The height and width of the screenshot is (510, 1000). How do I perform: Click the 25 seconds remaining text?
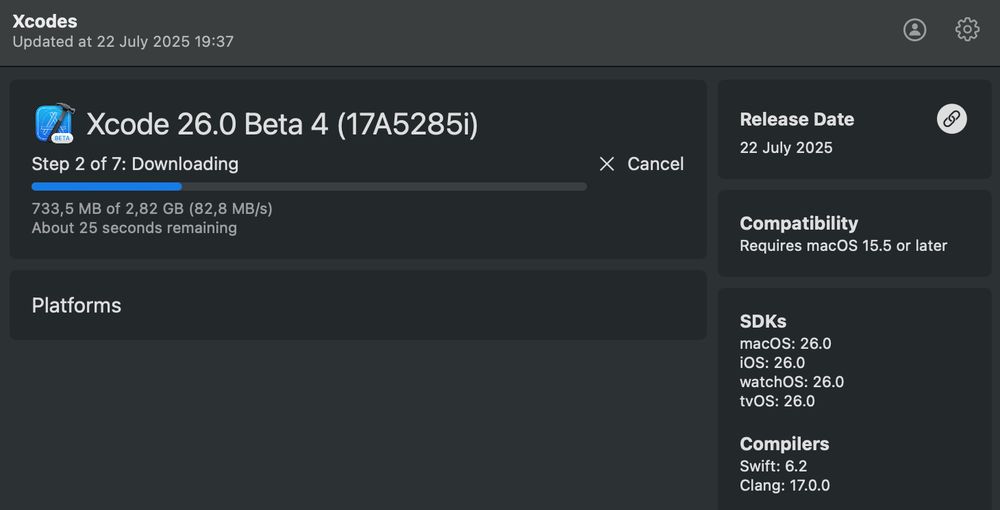(x=134, y=228)
